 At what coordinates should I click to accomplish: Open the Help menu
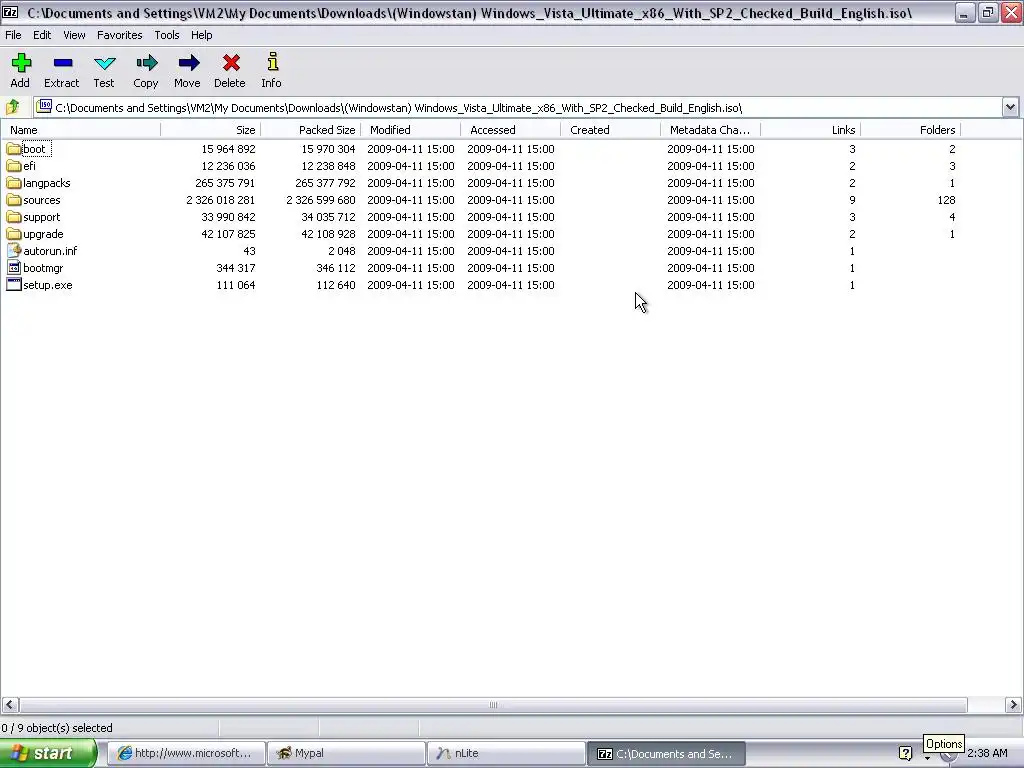pyautogui.click(x=201, y=35)
